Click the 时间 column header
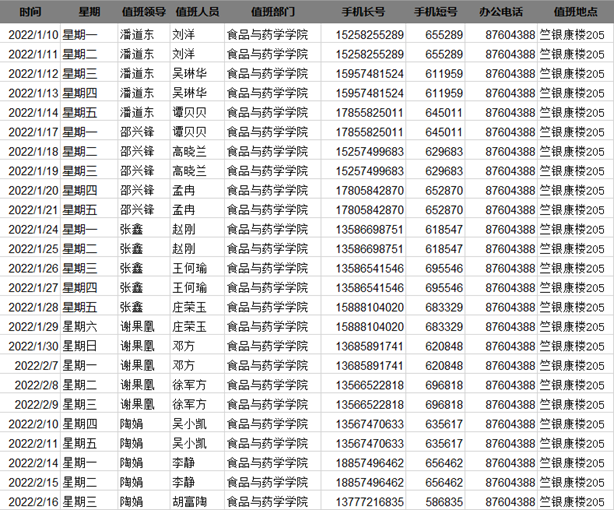This screenshot has width=614, height=510. click(31, 12)
